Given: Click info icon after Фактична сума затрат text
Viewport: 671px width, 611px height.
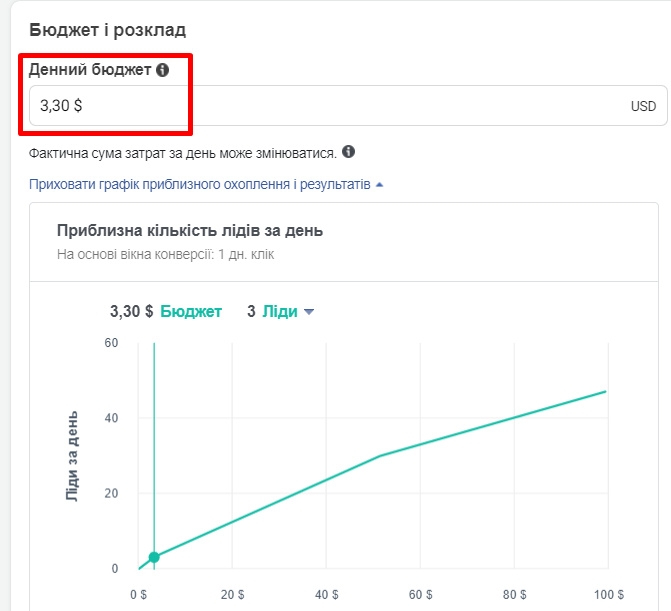Looking at the screenshot, I should pyautogui.click(x=348, y=152).
